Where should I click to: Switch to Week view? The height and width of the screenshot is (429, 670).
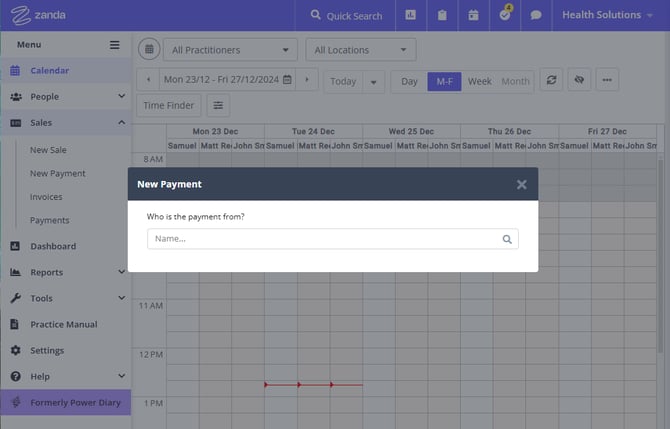click(x=479, y=81)
